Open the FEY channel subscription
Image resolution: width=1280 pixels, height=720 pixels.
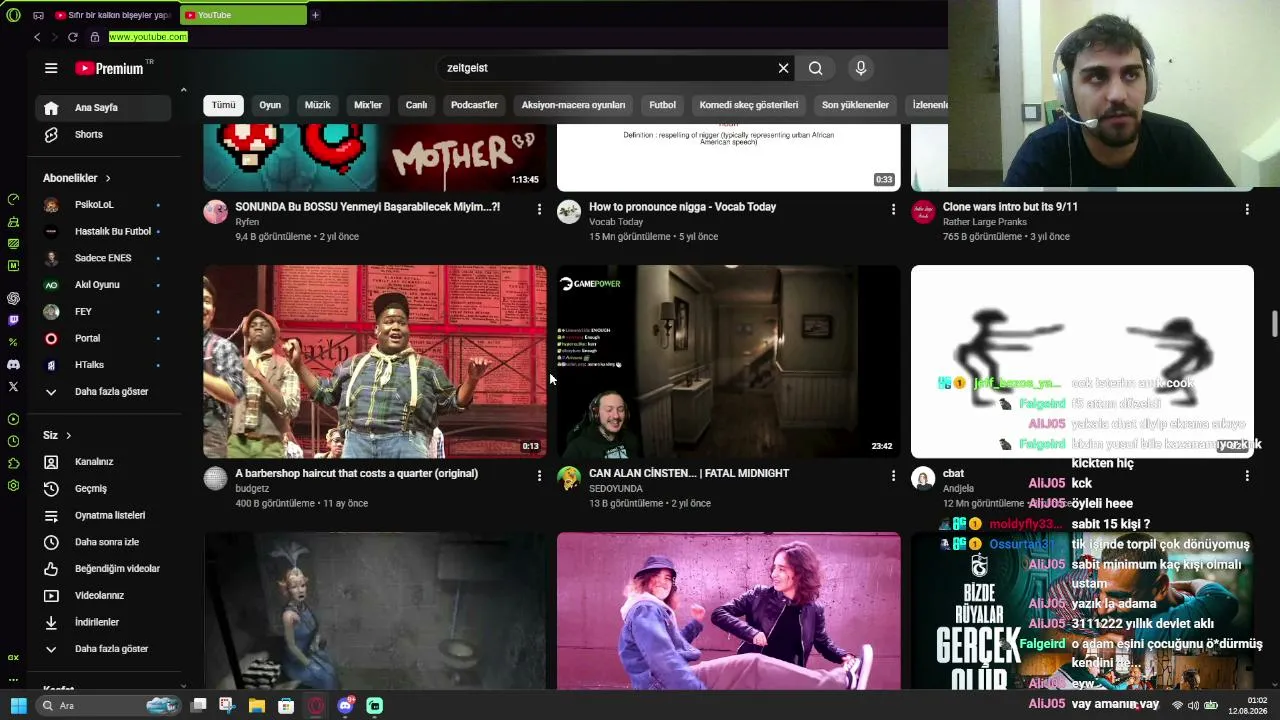(103, 312)
